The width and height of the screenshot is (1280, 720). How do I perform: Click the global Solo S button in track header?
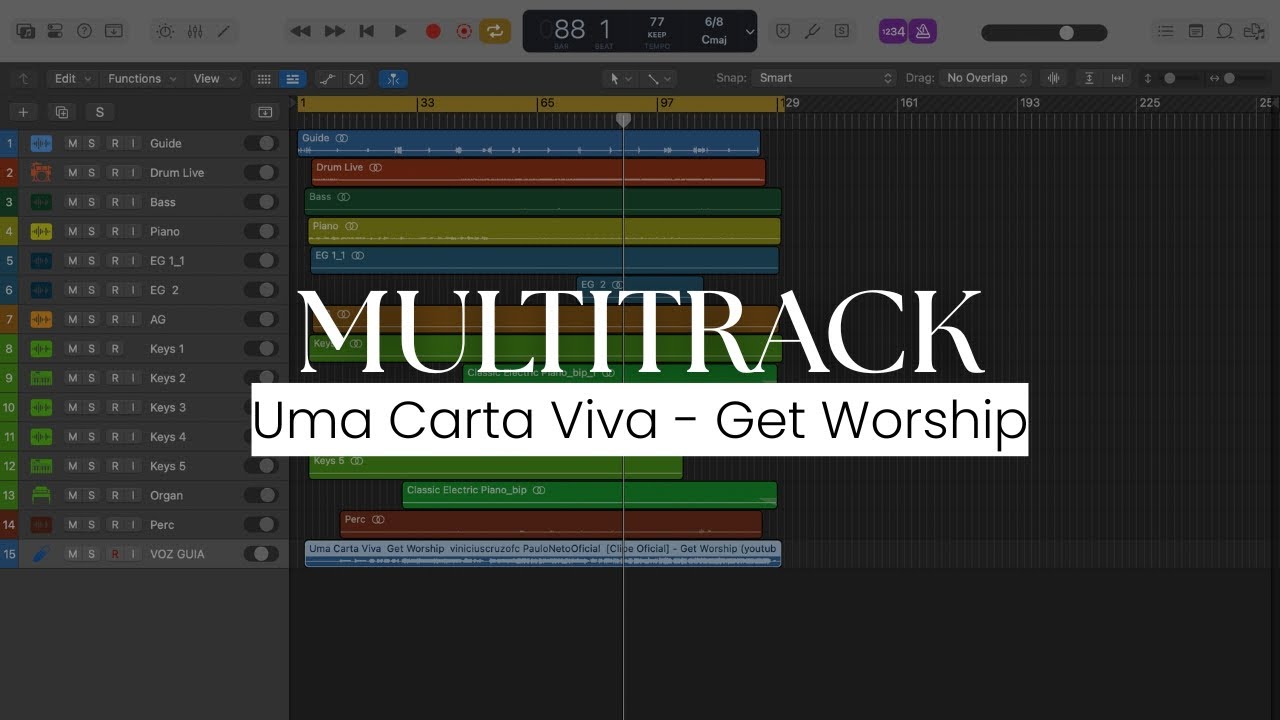[99, 112]
